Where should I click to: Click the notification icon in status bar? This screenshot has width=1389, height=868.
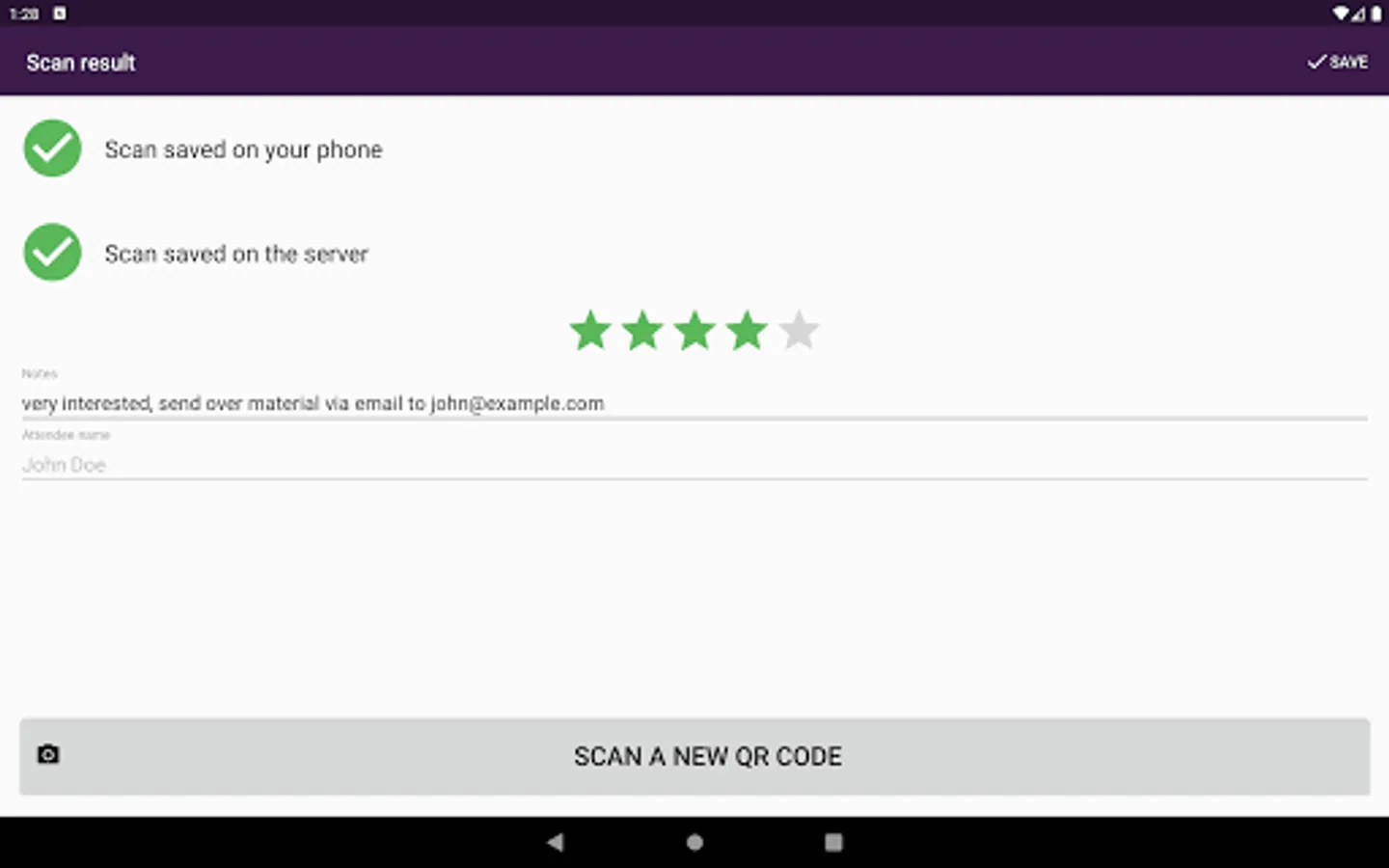coord(60,14)
